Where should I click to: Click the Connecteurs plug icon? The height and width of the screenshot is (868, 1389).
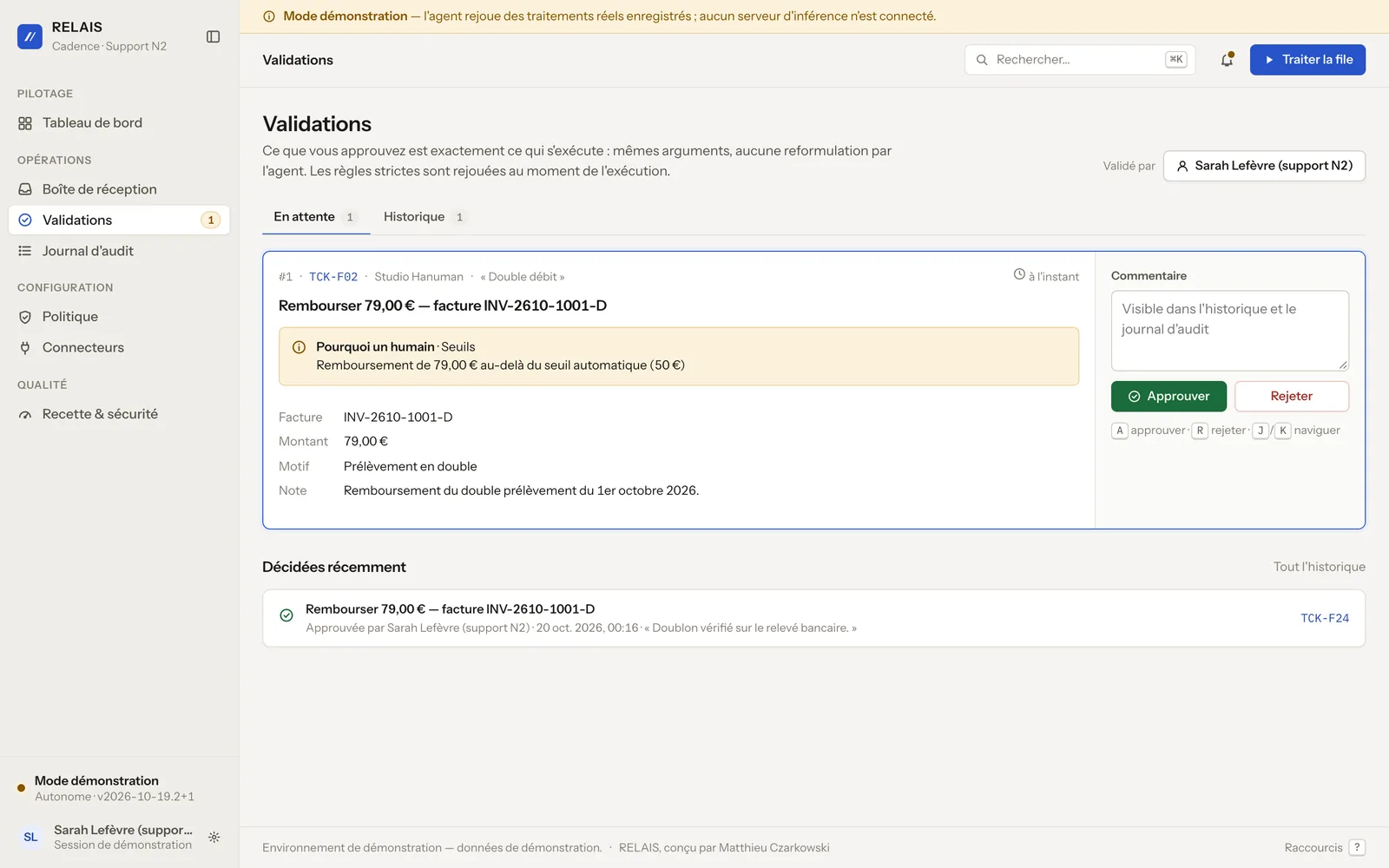pyautogui.click(x=25, y=348)
